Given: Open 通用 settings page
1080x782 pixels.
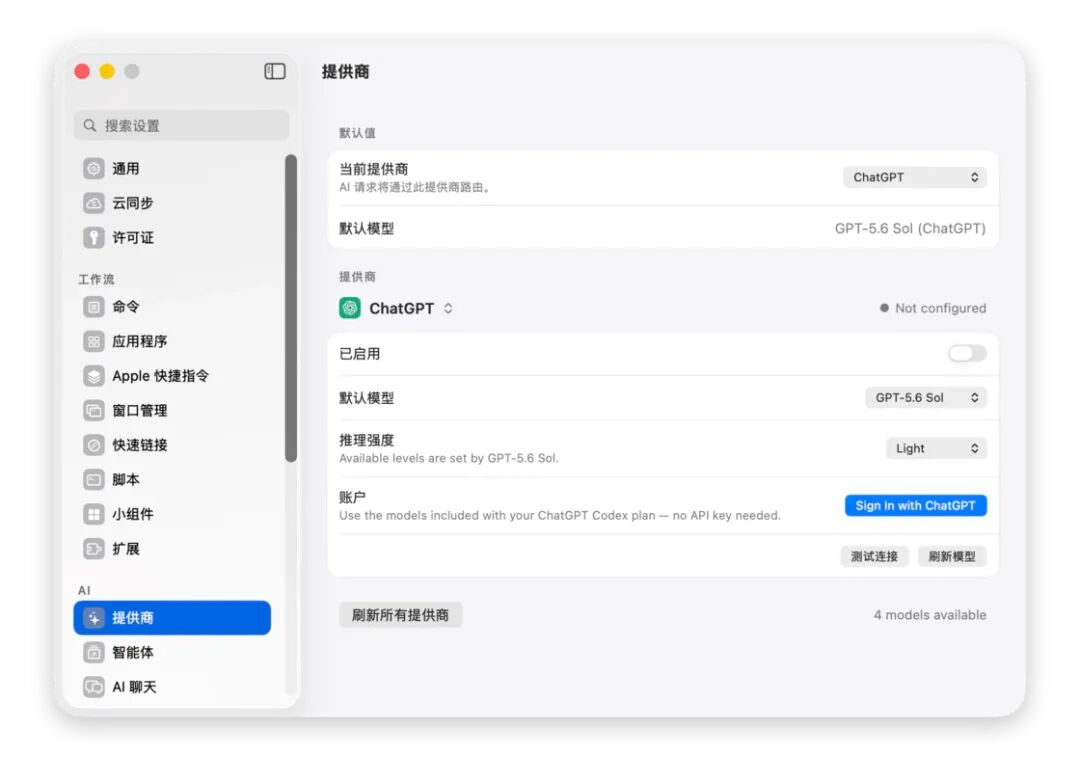Looking at the screenshot, I should [172, 169].
